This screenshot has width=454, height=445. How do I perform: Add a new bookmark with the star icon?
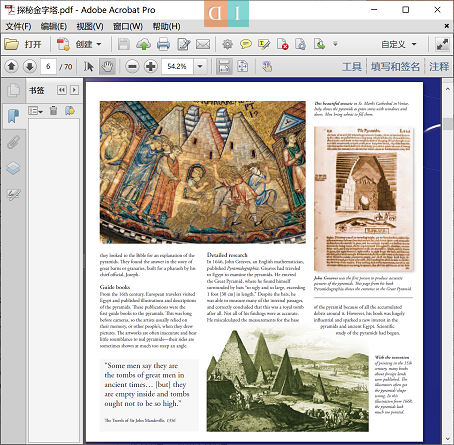coord(70,110)
